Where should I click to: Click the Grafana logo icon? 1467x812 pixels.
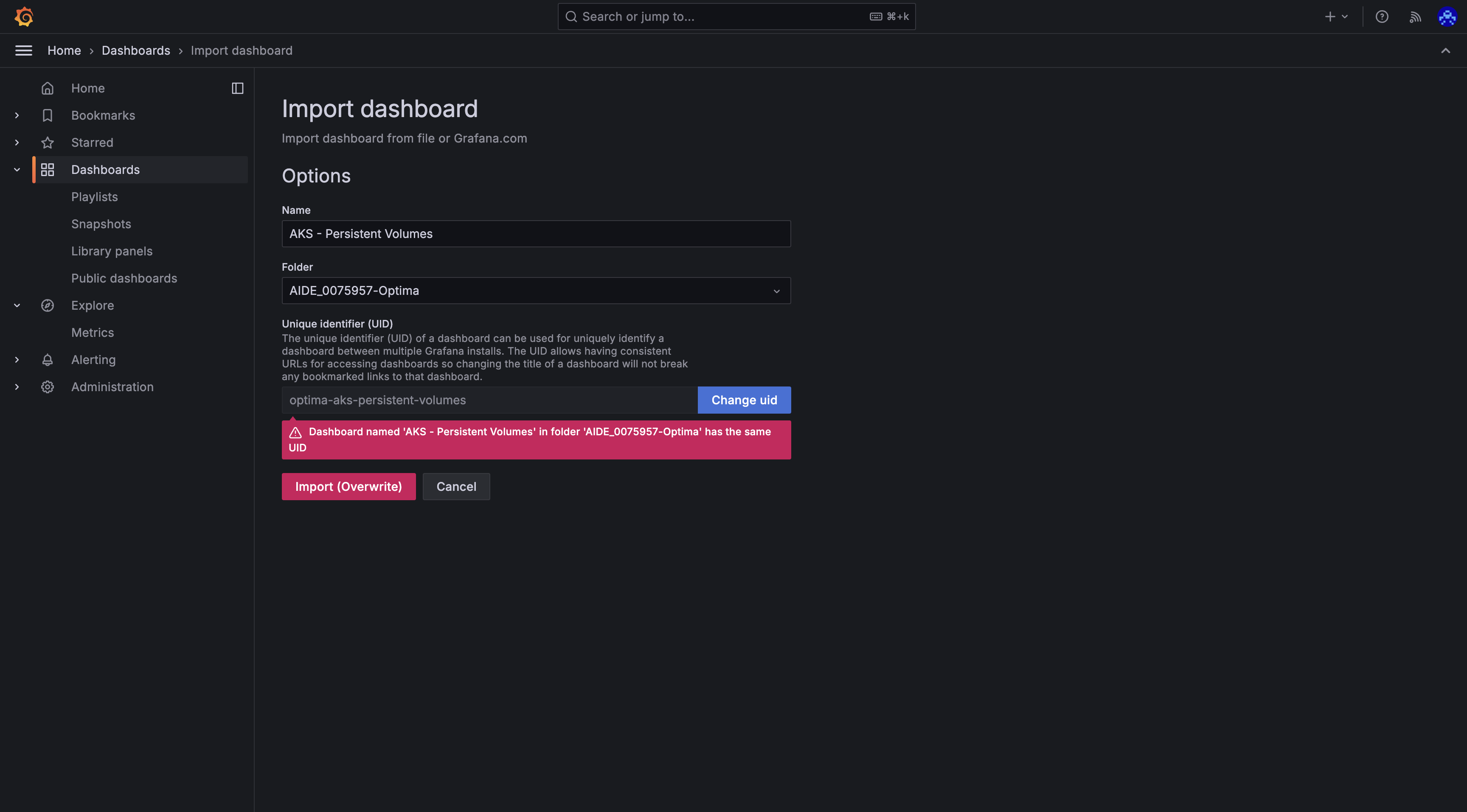(x=24, y=17)
